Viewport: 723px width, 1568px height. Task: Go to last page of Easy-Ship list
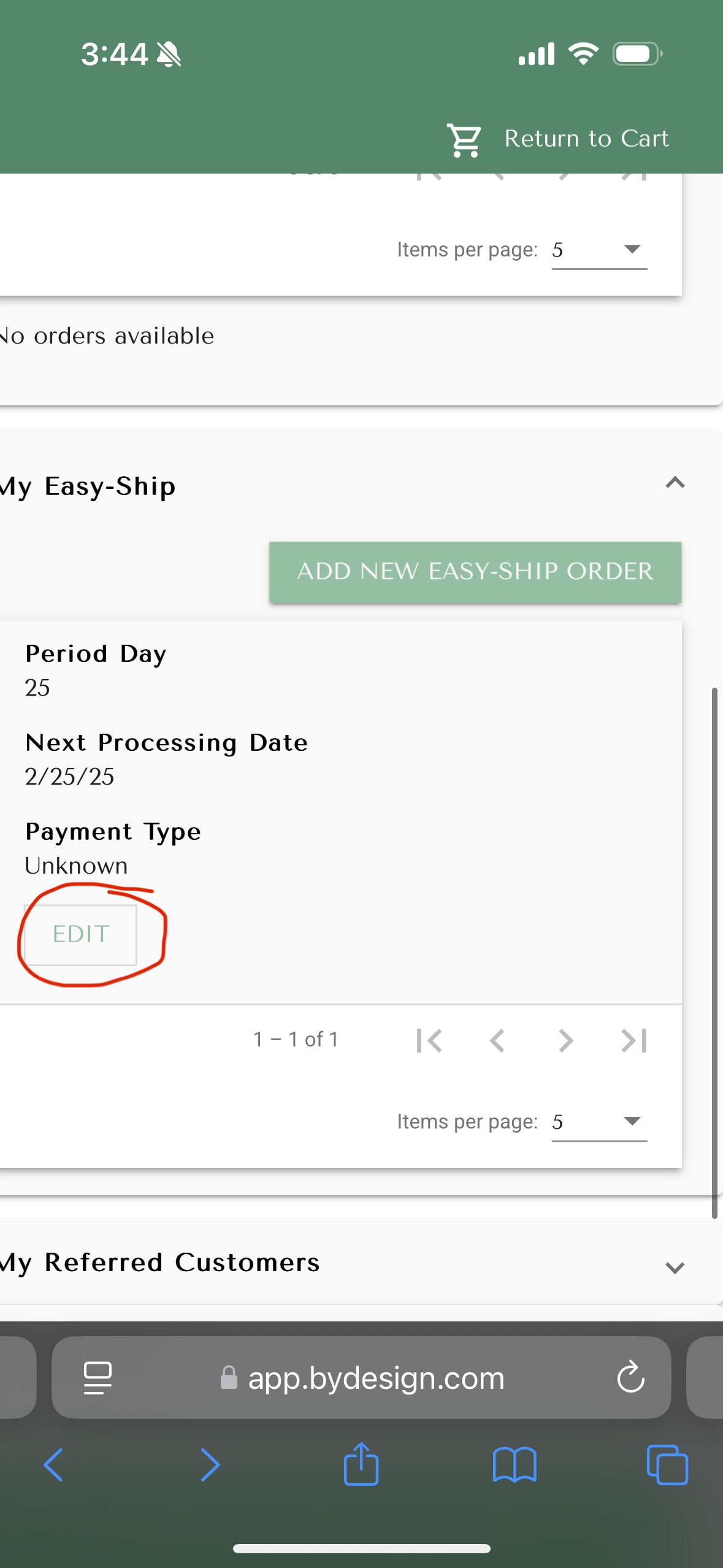coord(634,1040)
